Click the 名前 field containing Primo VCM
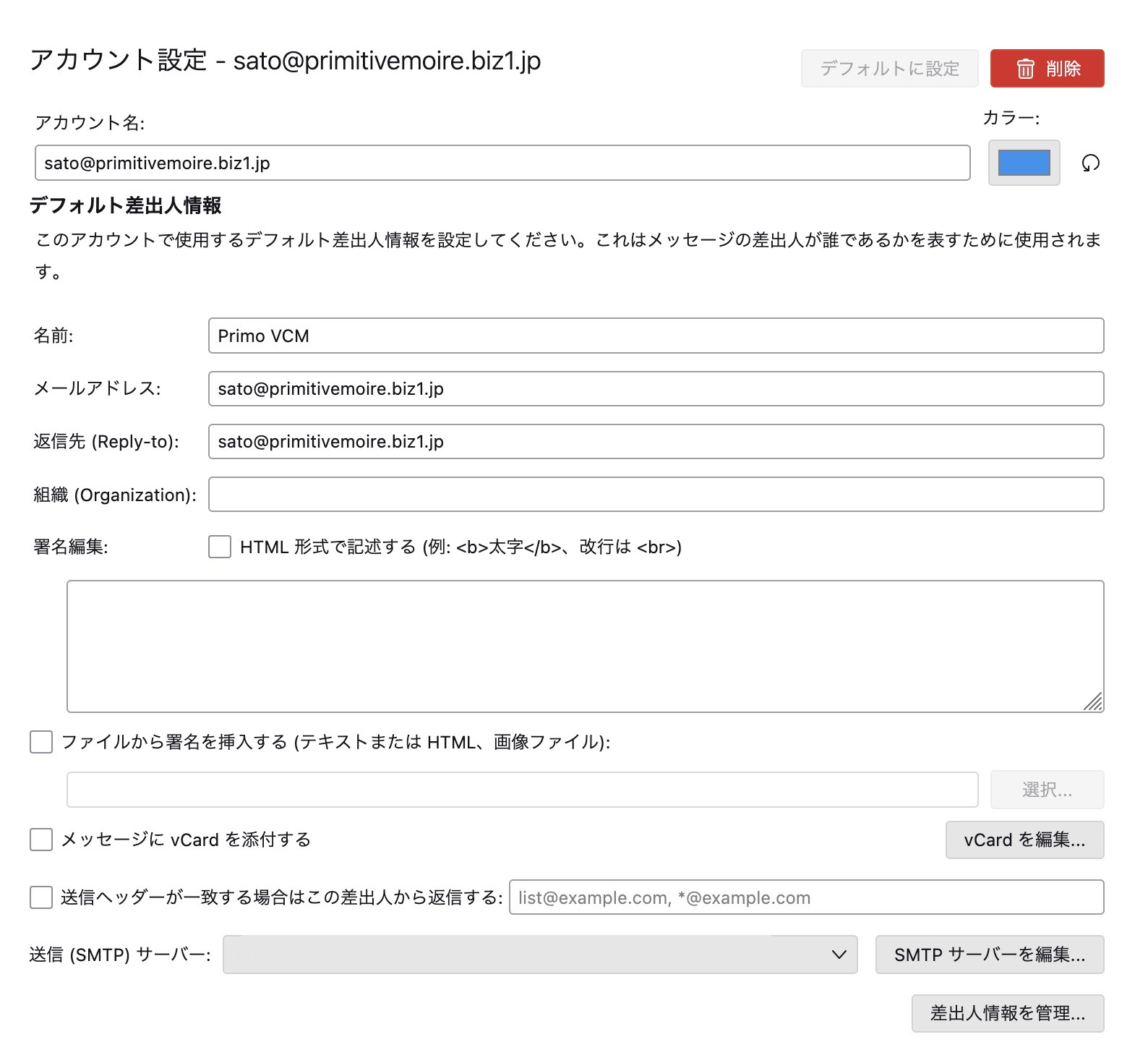 (655, 336)
